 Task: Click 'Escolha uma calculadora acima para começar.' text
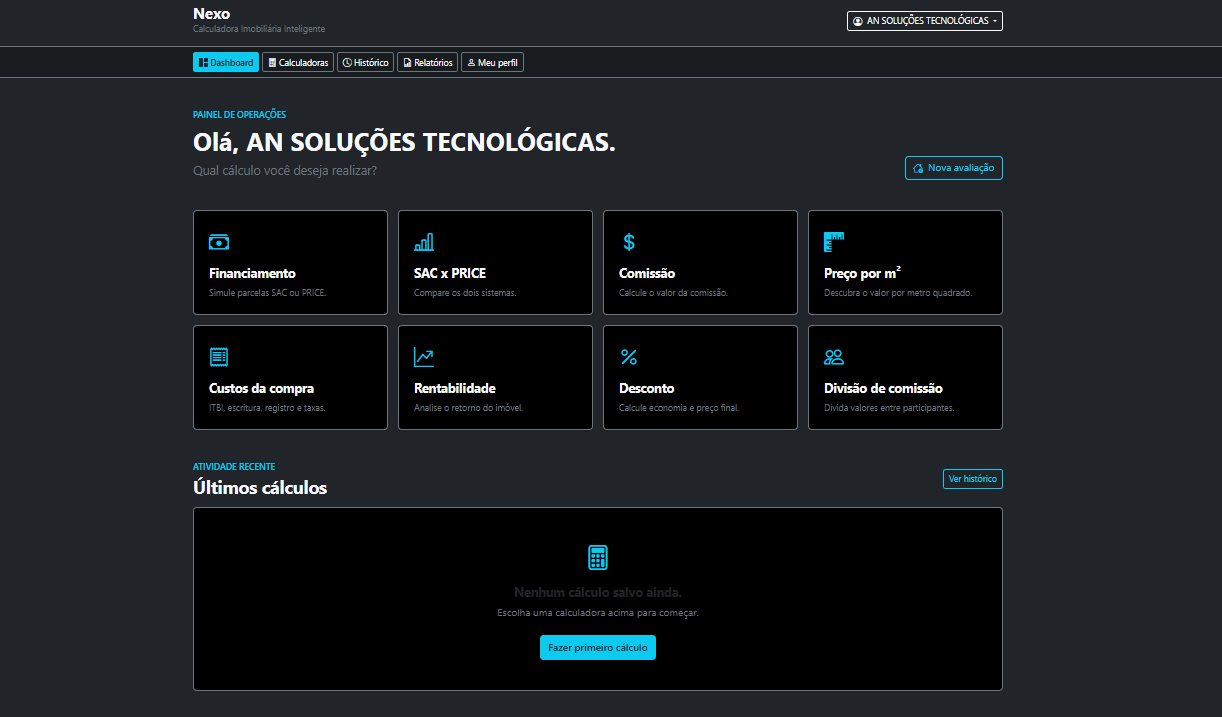(598, 613)
